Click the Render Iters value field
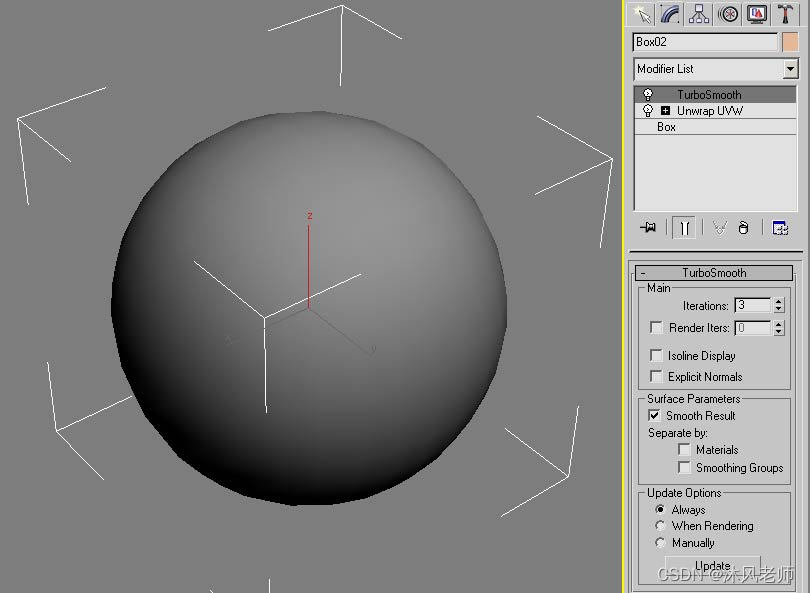This screenshot has height=593, width=810. point(753,327)
